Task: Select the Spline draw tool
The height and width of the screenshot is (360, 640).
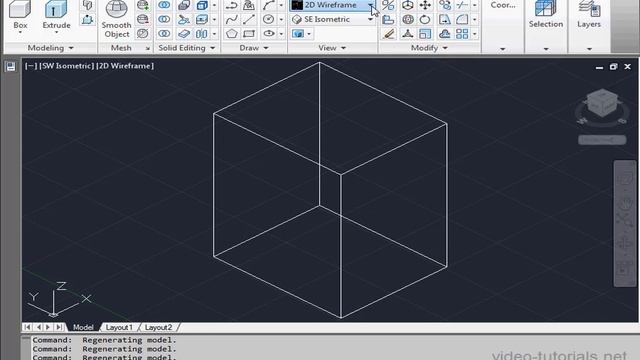Action: click(231, 19)
